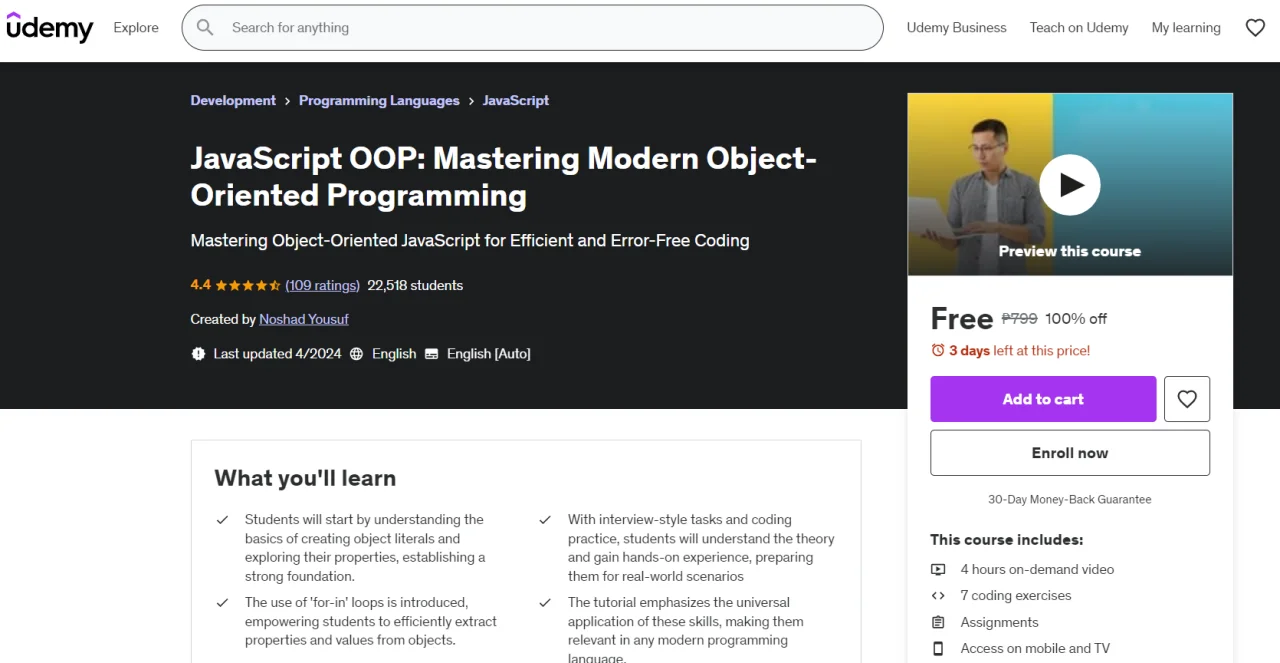This screenshot has width=1280, height=663.
Task: Click chevron after Development breadcrumb
Action: tap(287, 101)
